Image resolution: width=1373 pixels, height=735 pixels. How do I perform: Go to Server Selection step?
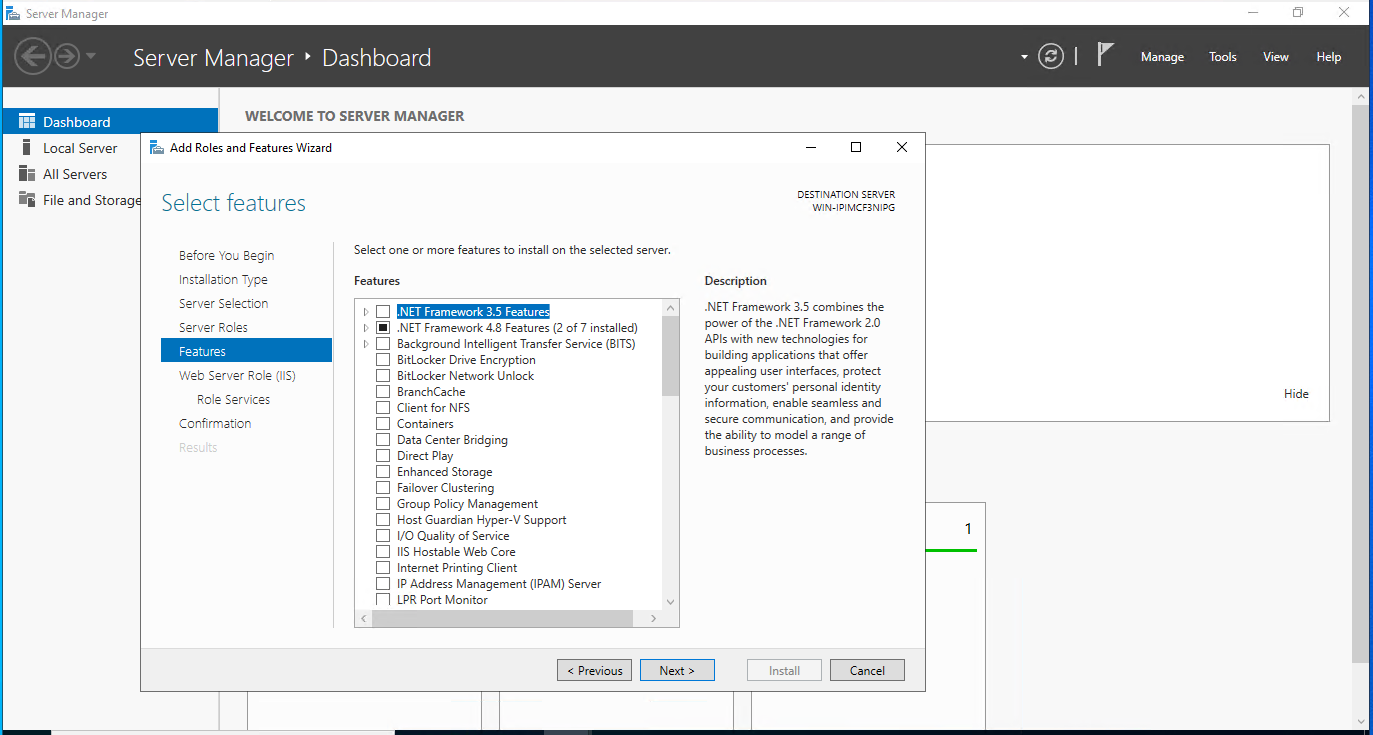[x=223, y=304]
